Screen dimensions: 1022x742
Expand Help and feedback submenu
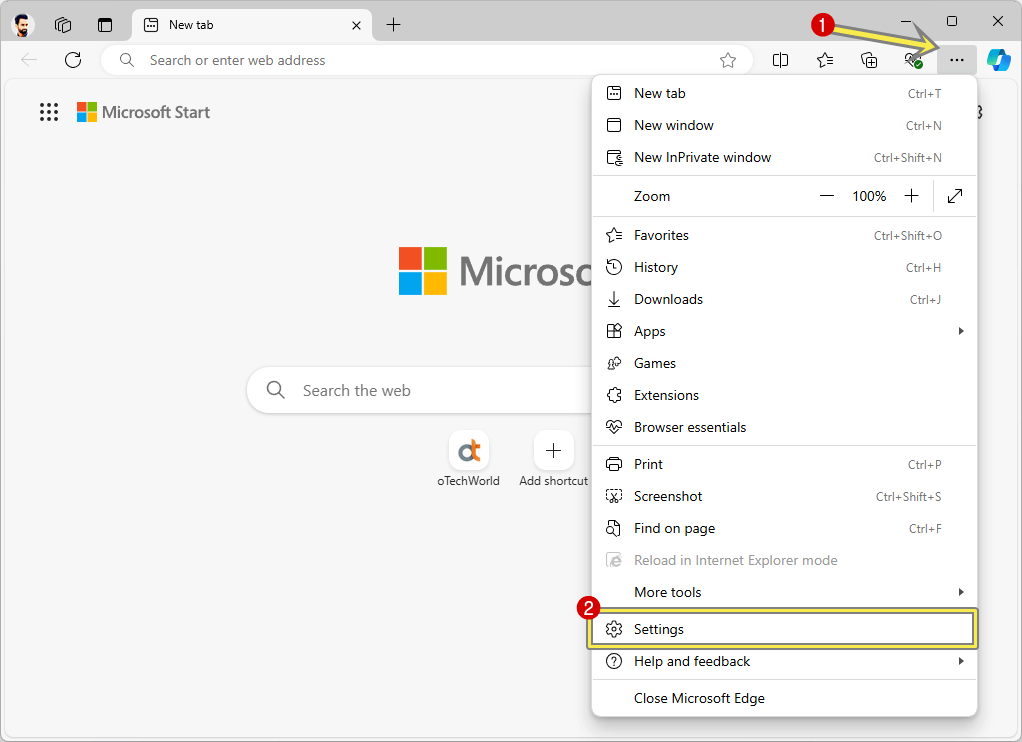(x=784, y=661)
